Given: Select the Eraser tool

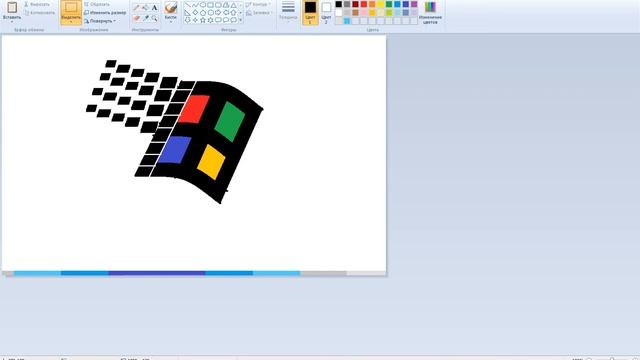Looking at the screenshot, I should coord(136,18).
